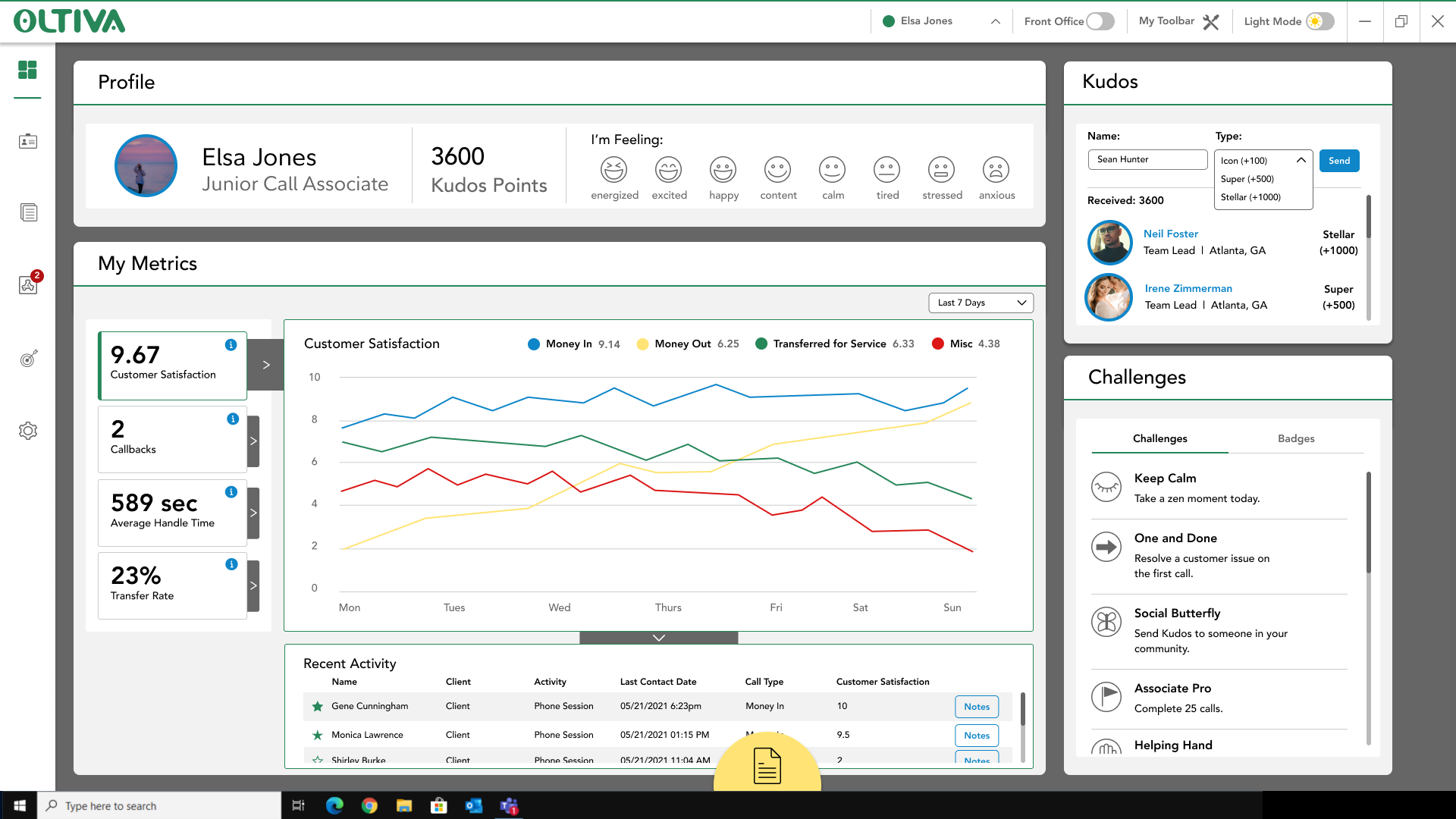Open Notes for Monica Lawrence
Image resolution: width=1456 pixels, height=819 pixels.
tap(977, 736)
